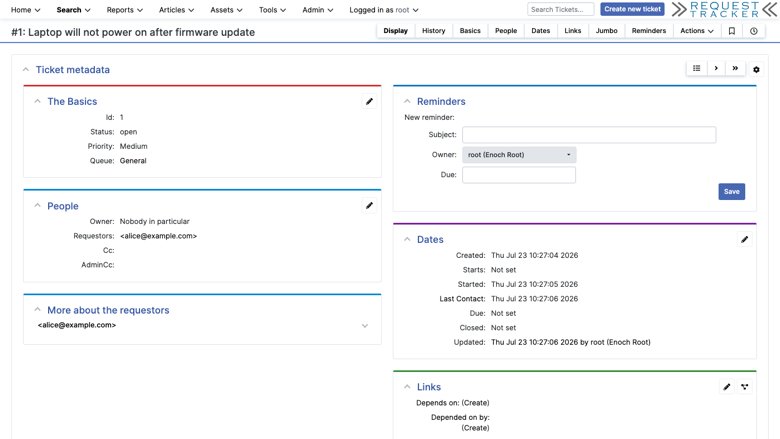Collapse the Dates panel
780x439 pixels.
pos(407,240)
